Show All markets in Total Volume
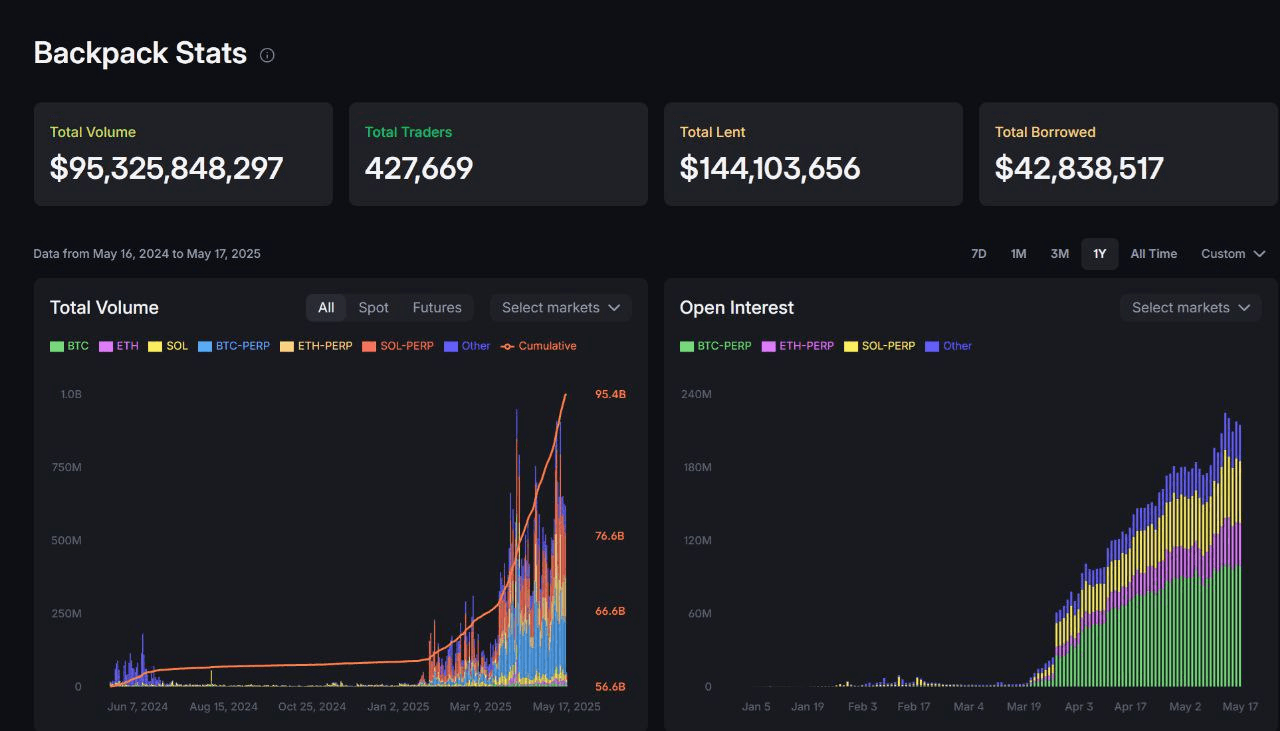The image size is (1280, 731). coord(326,308)
